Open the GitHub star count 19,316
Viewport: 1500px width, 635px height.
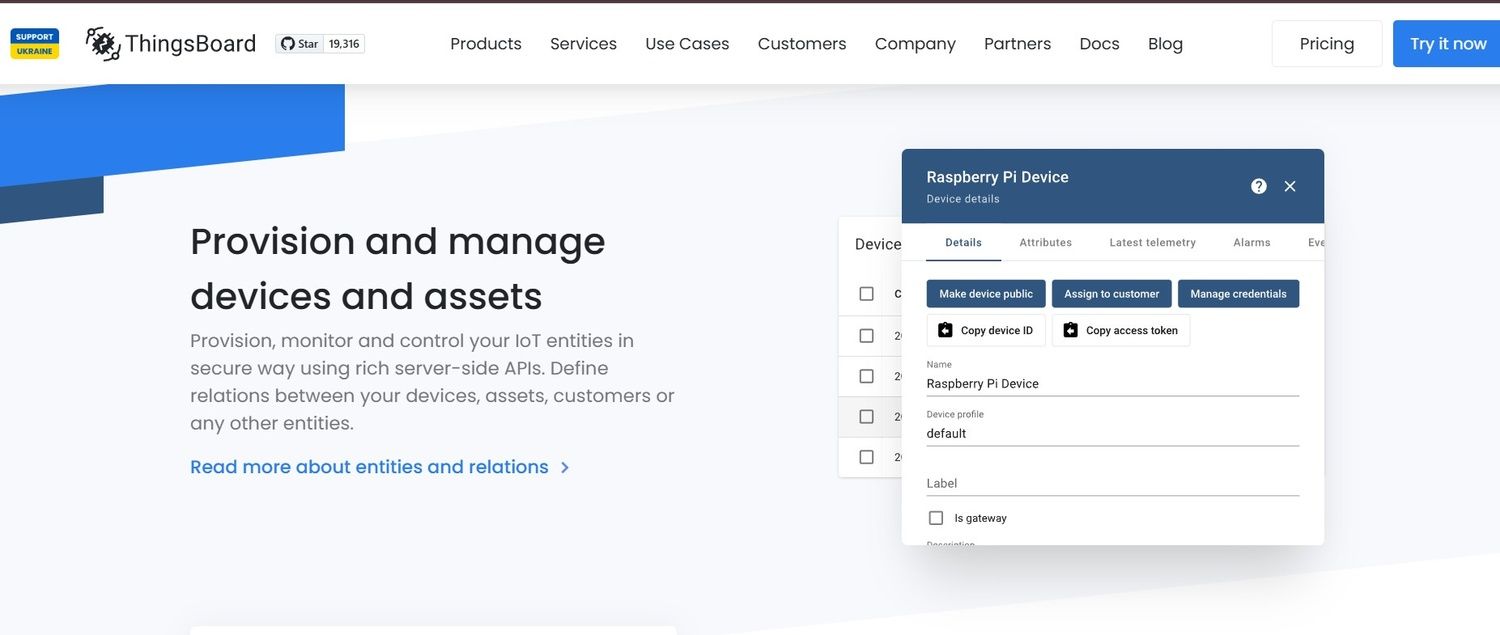point(344,44)
